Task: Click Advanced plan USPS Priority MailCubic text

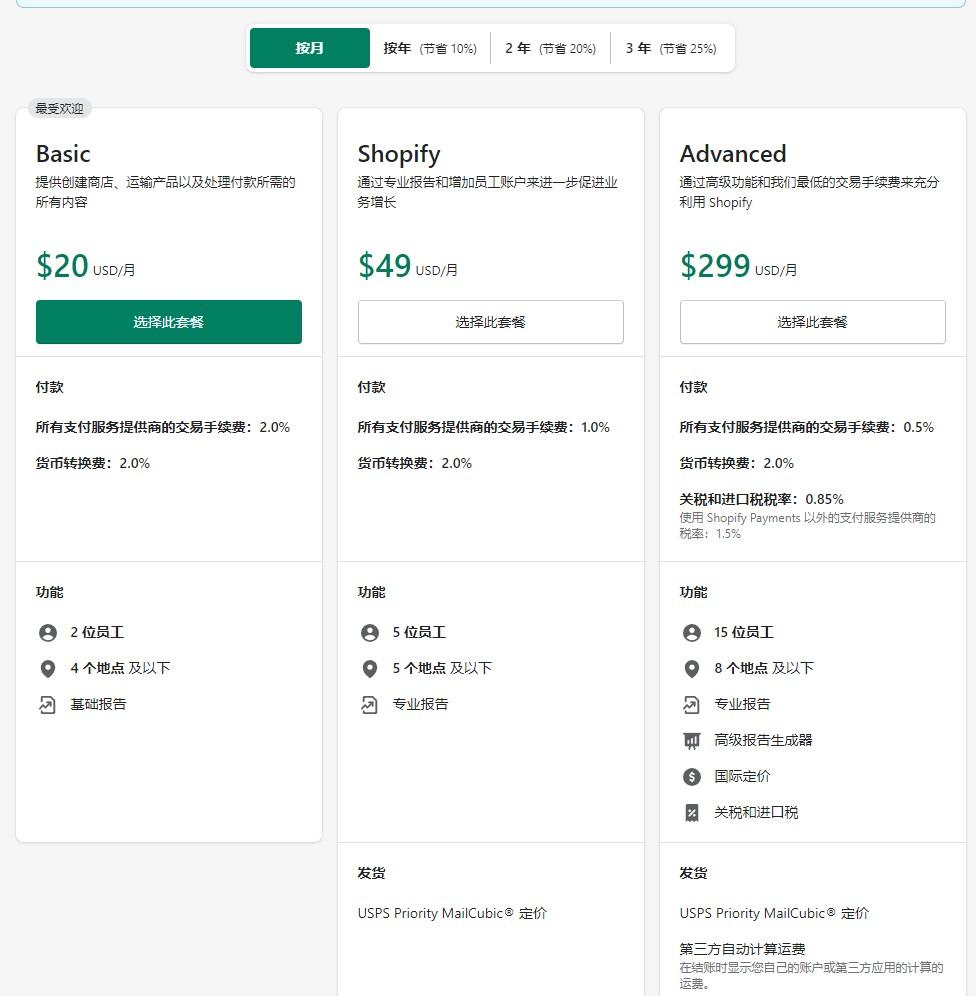Action: (x=774, y=913)
